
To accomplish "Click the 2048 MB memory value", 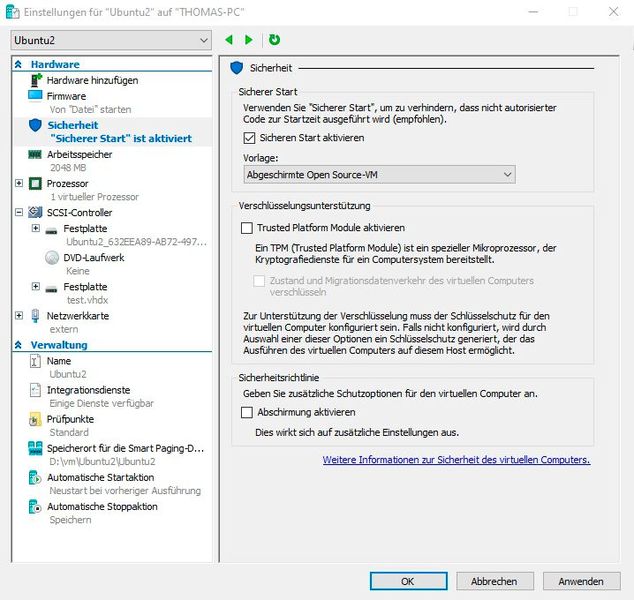I will pyautogui.click(x=68, y=168).
